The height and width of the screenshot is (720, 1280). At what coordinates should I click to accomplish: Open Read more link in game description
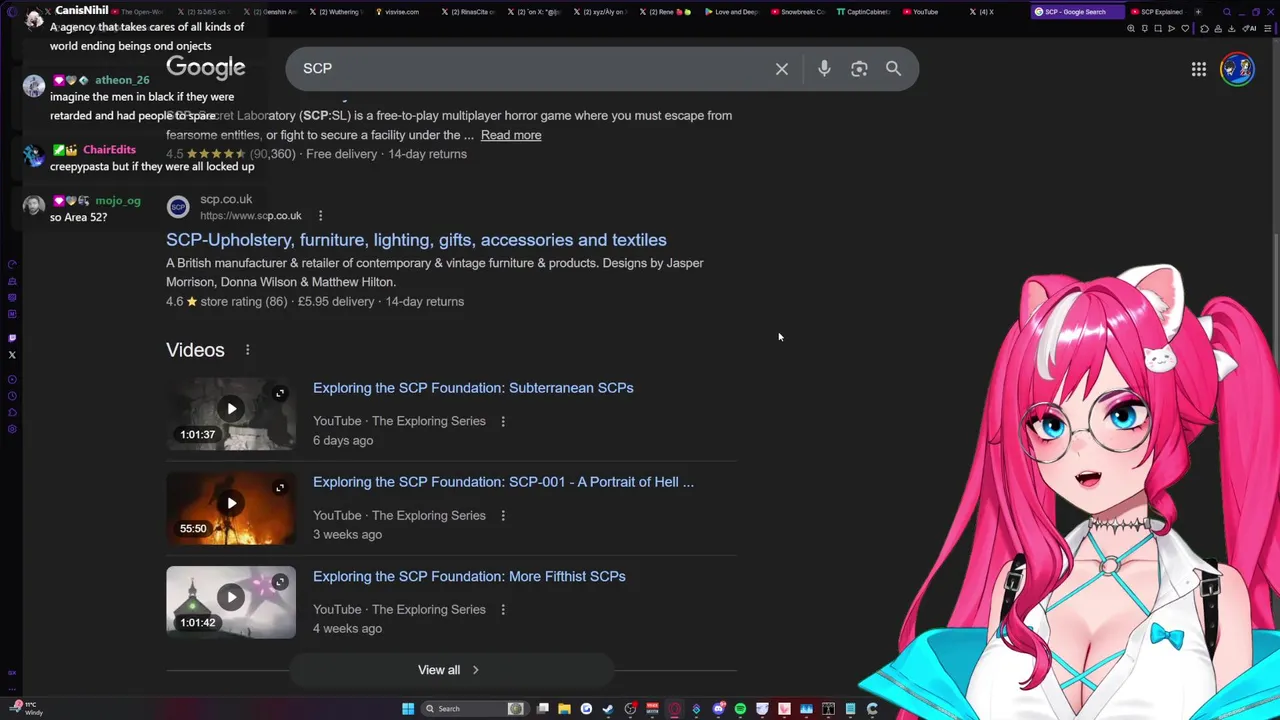pyautogui.click(x=511, y=135)
